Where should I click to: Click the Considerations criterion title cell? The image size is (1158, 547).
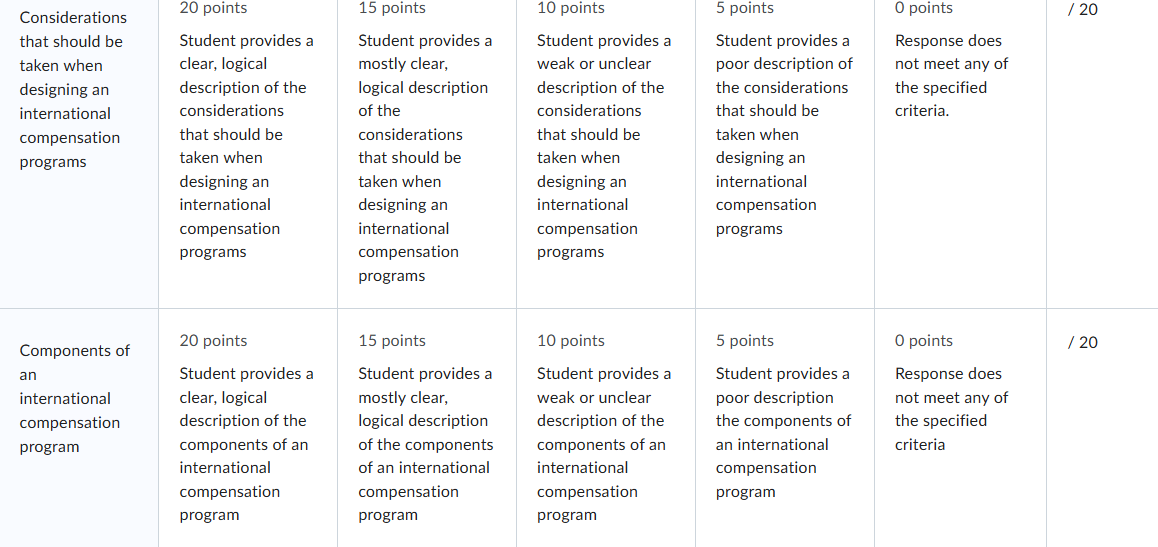tap(73, 89)
